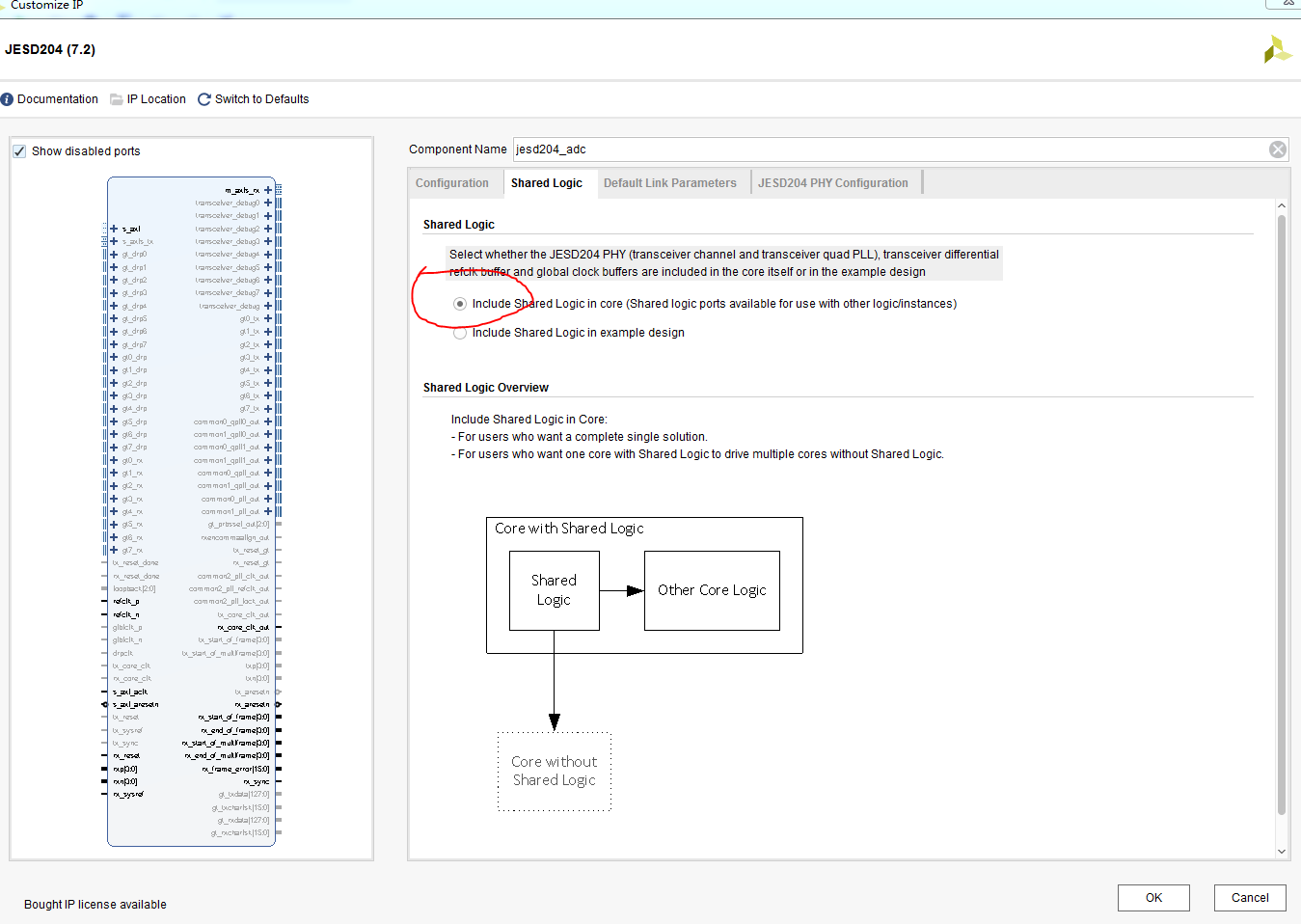Select the Shared Logic tab
The width and height of the screenshot is (1301, 924).
tap(547, 183)
